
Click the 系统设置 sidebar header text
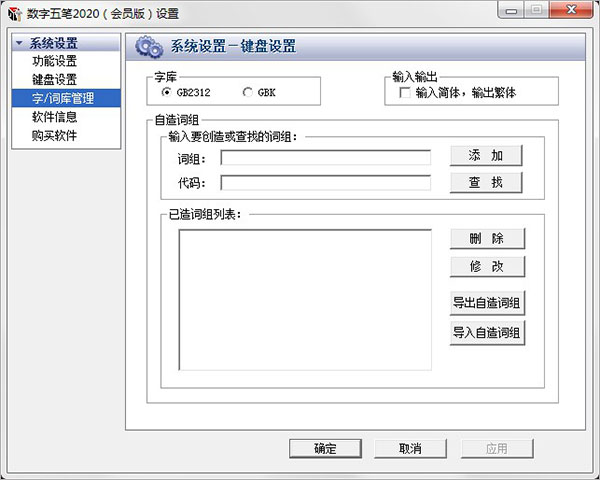(54, 43)
